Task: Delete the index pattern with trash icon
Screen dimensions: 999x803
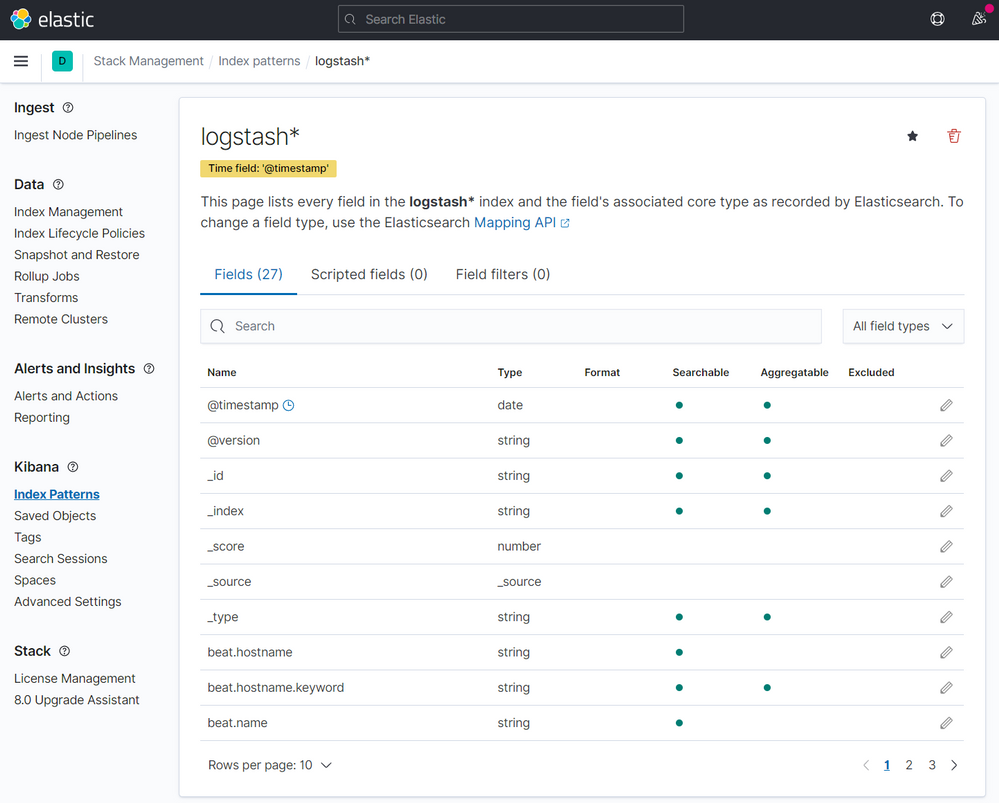Action: [954, 136]
